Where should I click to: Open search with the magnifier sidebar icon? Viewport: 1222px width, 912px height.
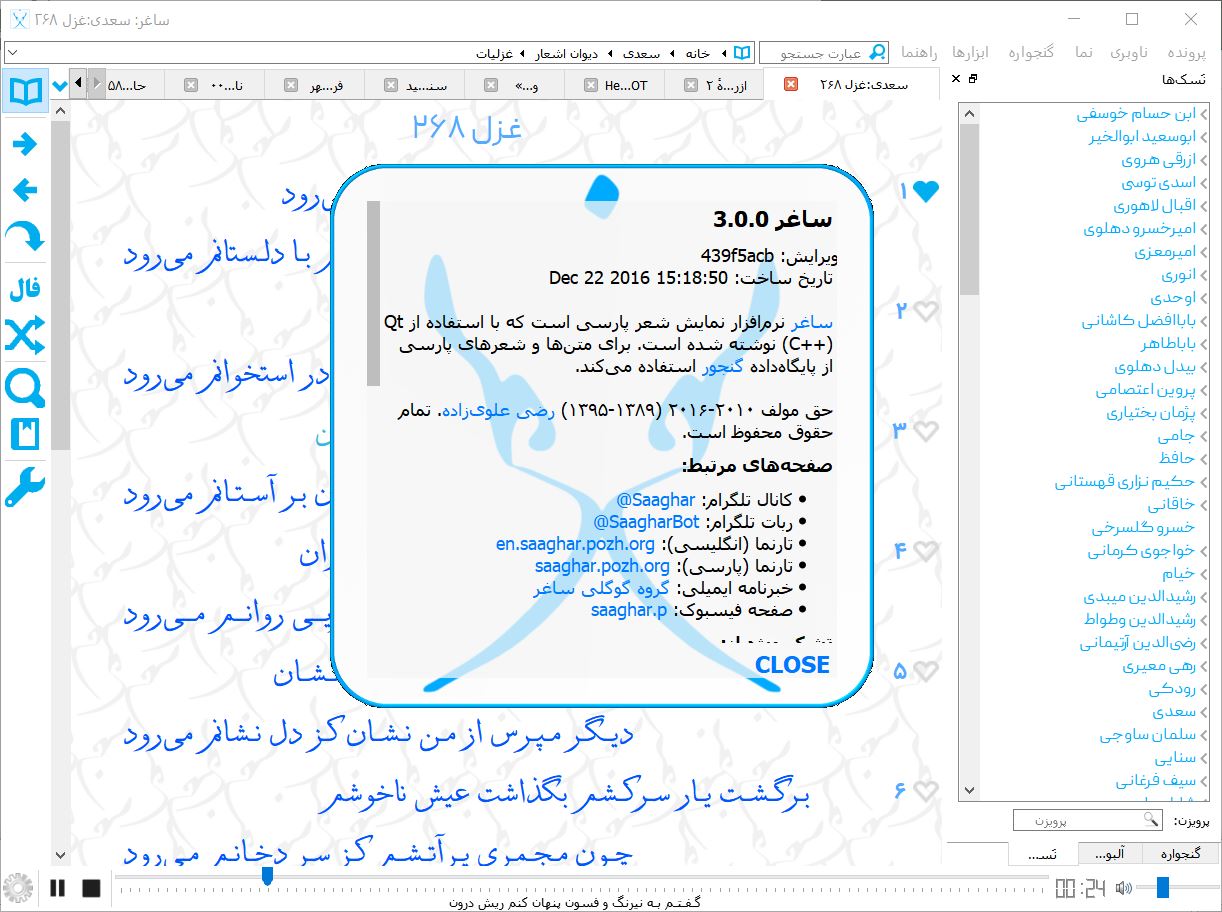pyautogui.click(x=25, y=388)
